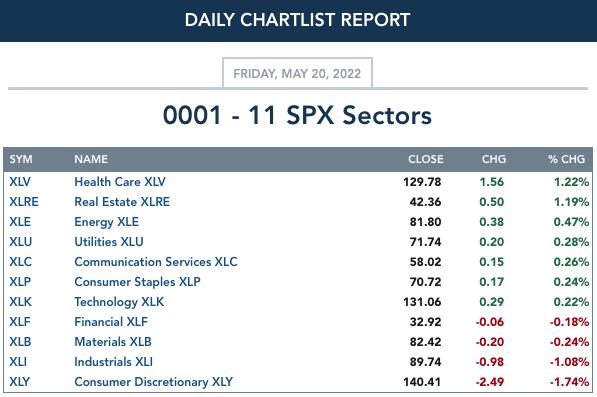
Task: Open the Real Estate XLRE chart
Action: click(122, 202)
